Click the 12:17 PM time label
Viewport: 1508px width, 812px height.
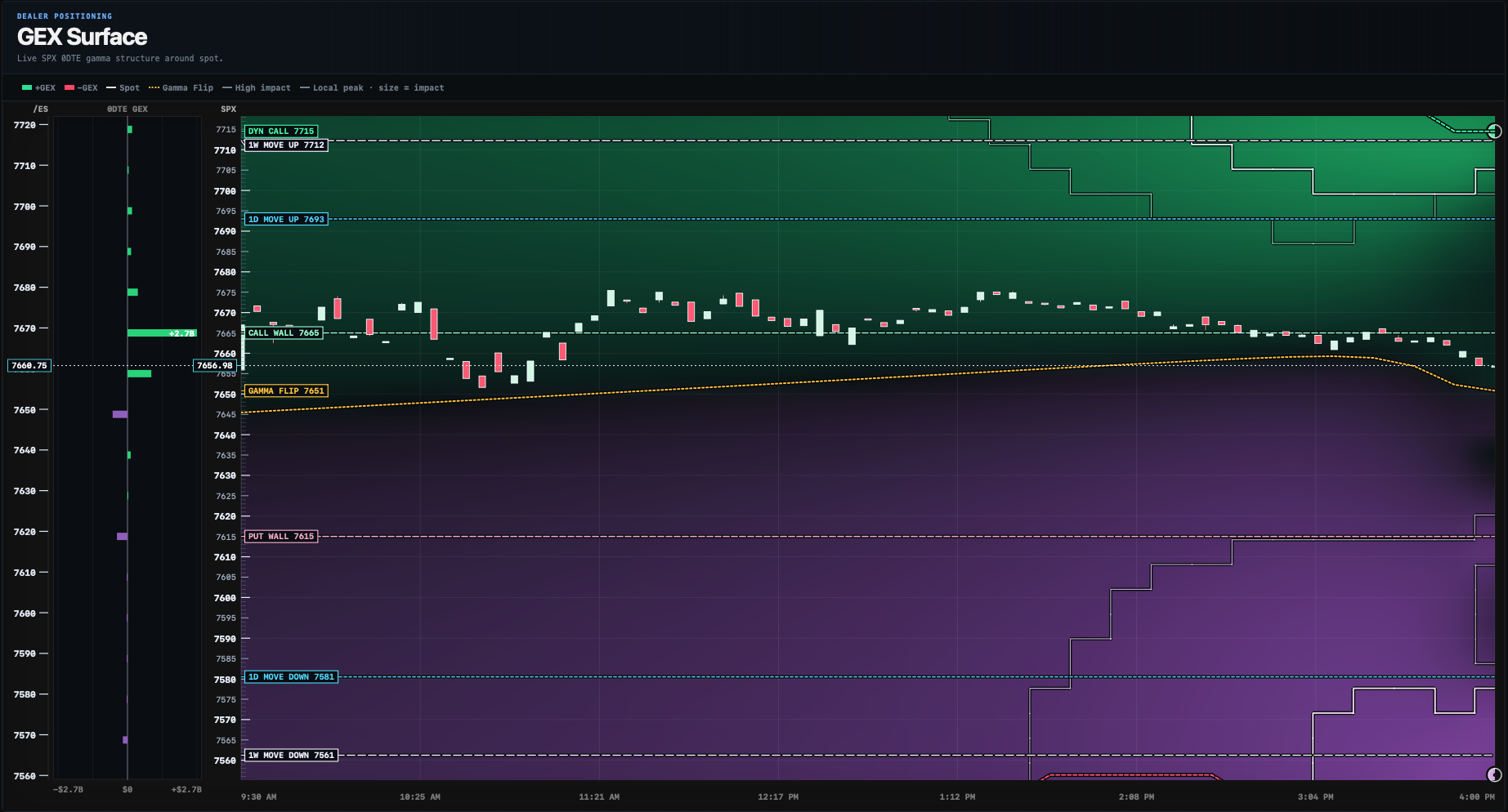778,796
